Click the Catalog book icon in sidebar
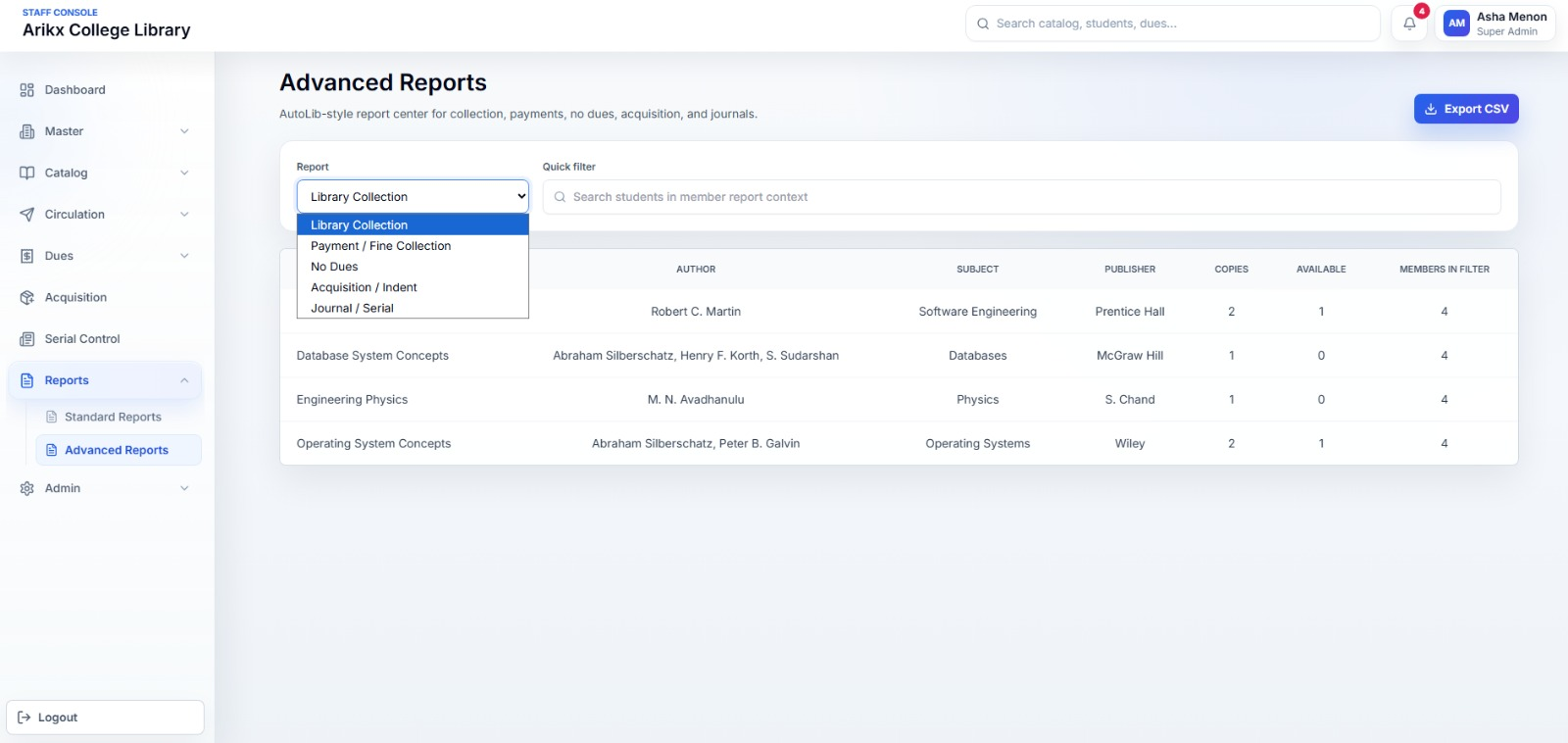The width and height of the screenshot is (1568, 743). (x=26, y=173)
